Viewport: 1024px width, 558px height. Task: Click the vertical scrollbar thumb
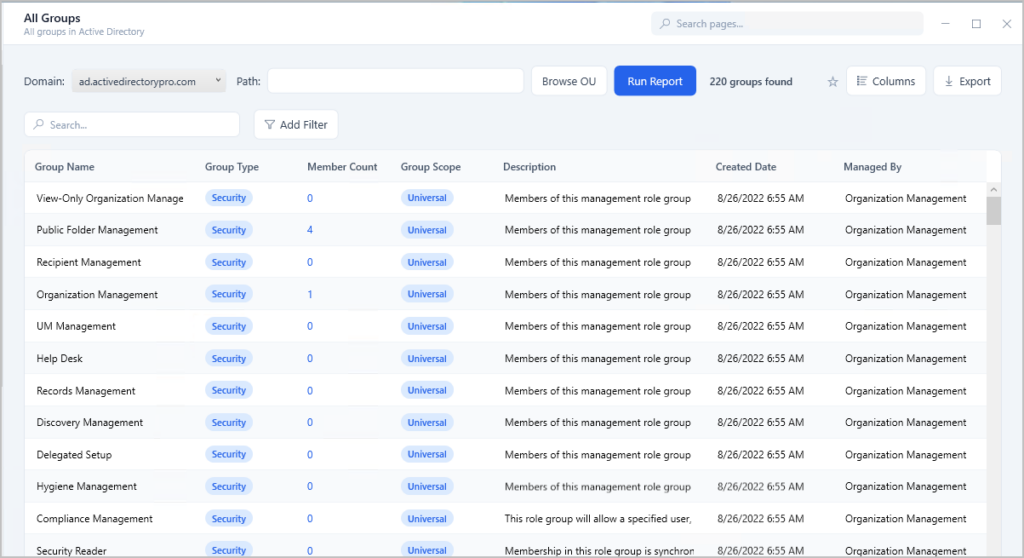[x=994, y=210]
